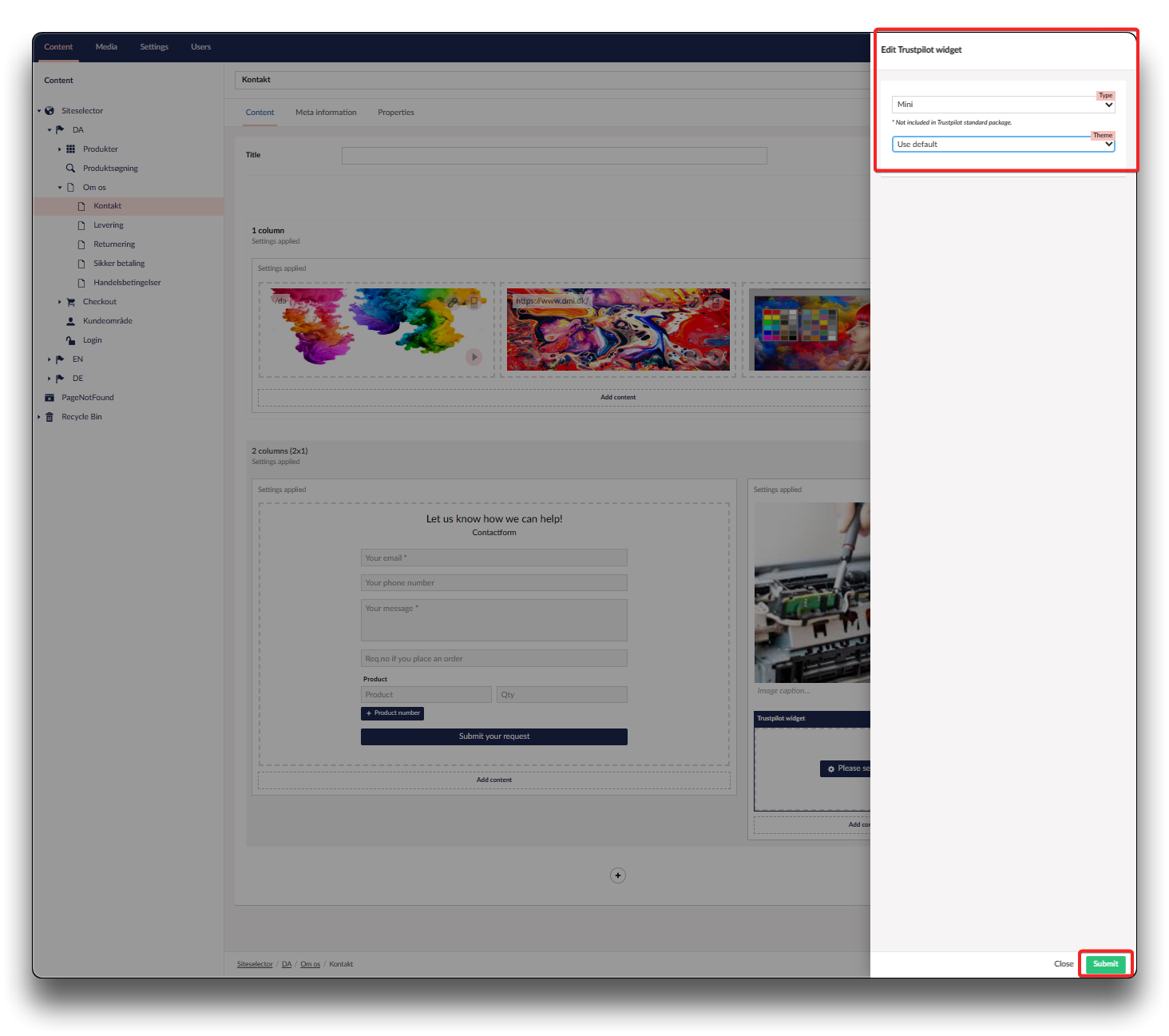This screenshot has height=1036, width=1169.
Task: Click the Kundeområde user icon
Action: point(70,321)
